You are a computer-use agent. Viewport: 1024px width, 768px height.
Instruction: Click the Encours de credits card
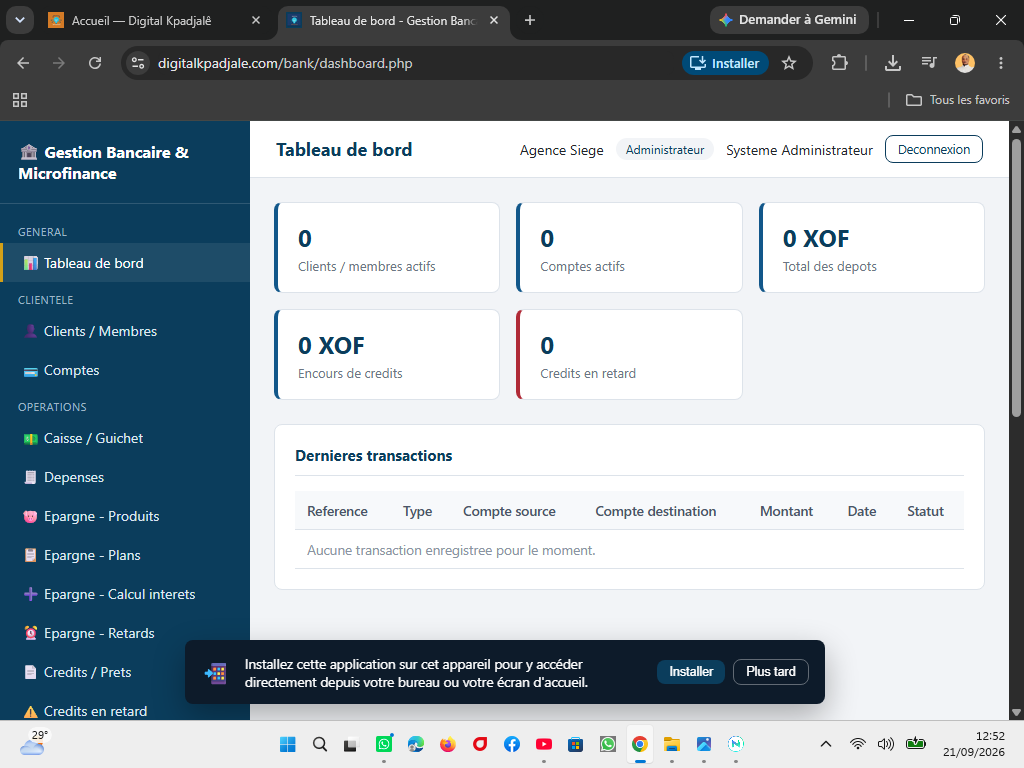point(387,355)
